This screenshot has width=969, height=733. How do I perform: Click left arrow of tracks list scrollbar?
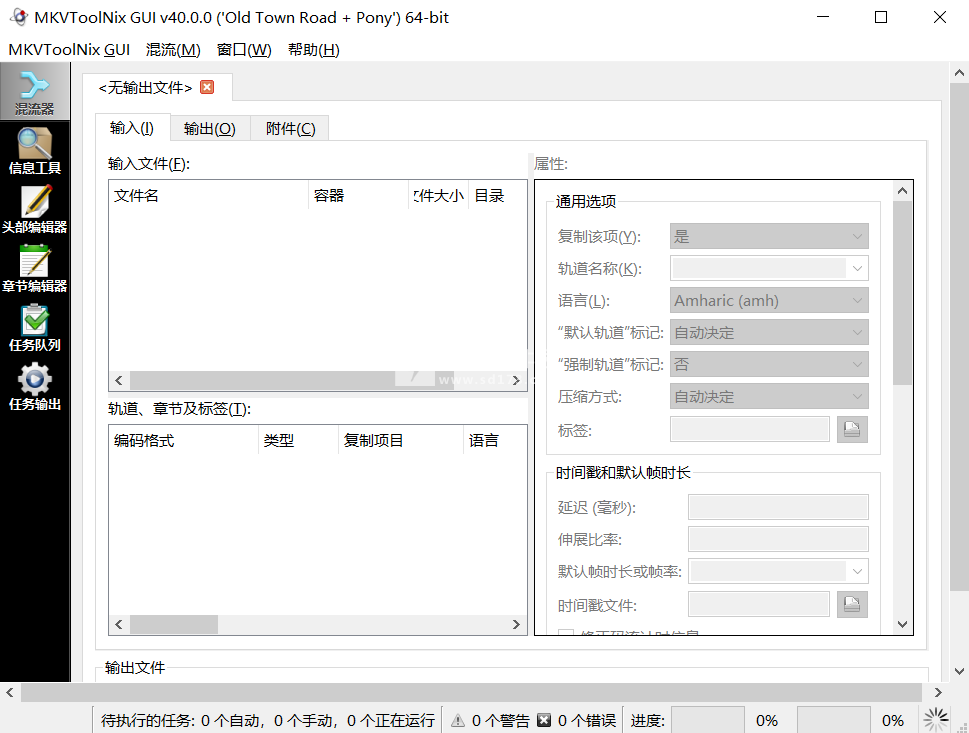[119, 624]
